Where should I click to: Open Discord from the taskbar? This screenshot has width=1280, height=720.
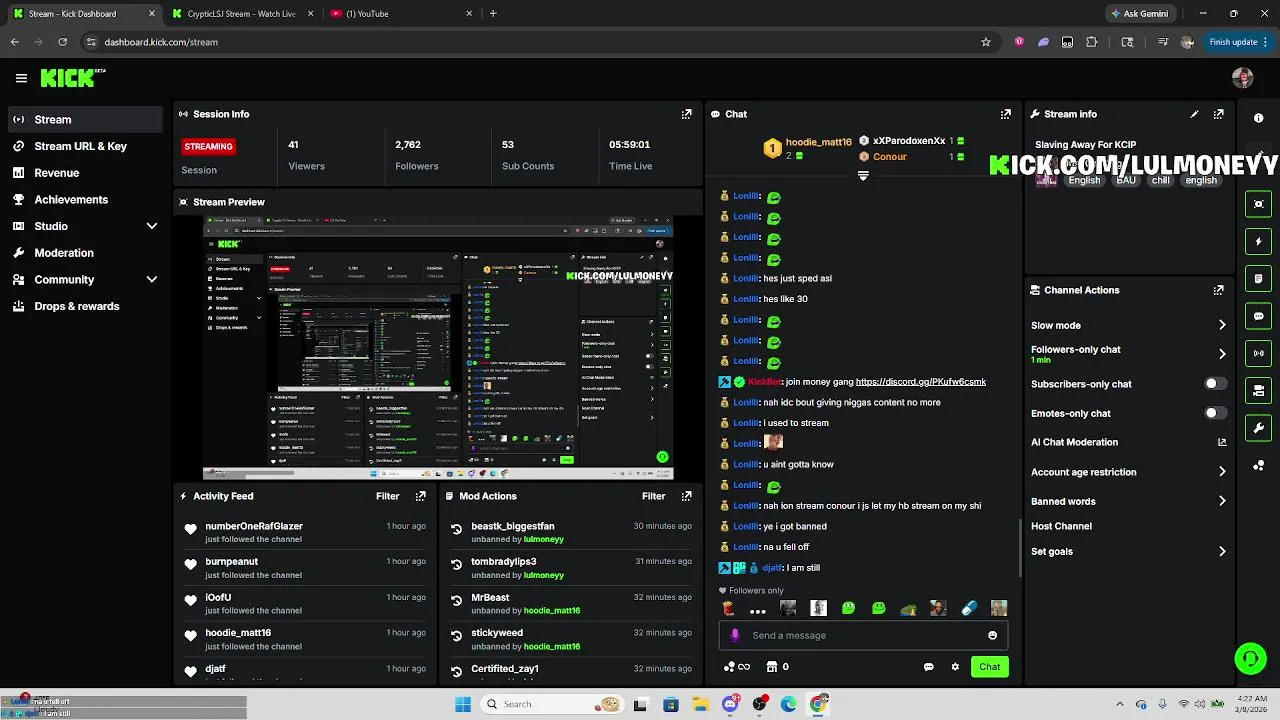pyautogui.click(x=730, y=704)
